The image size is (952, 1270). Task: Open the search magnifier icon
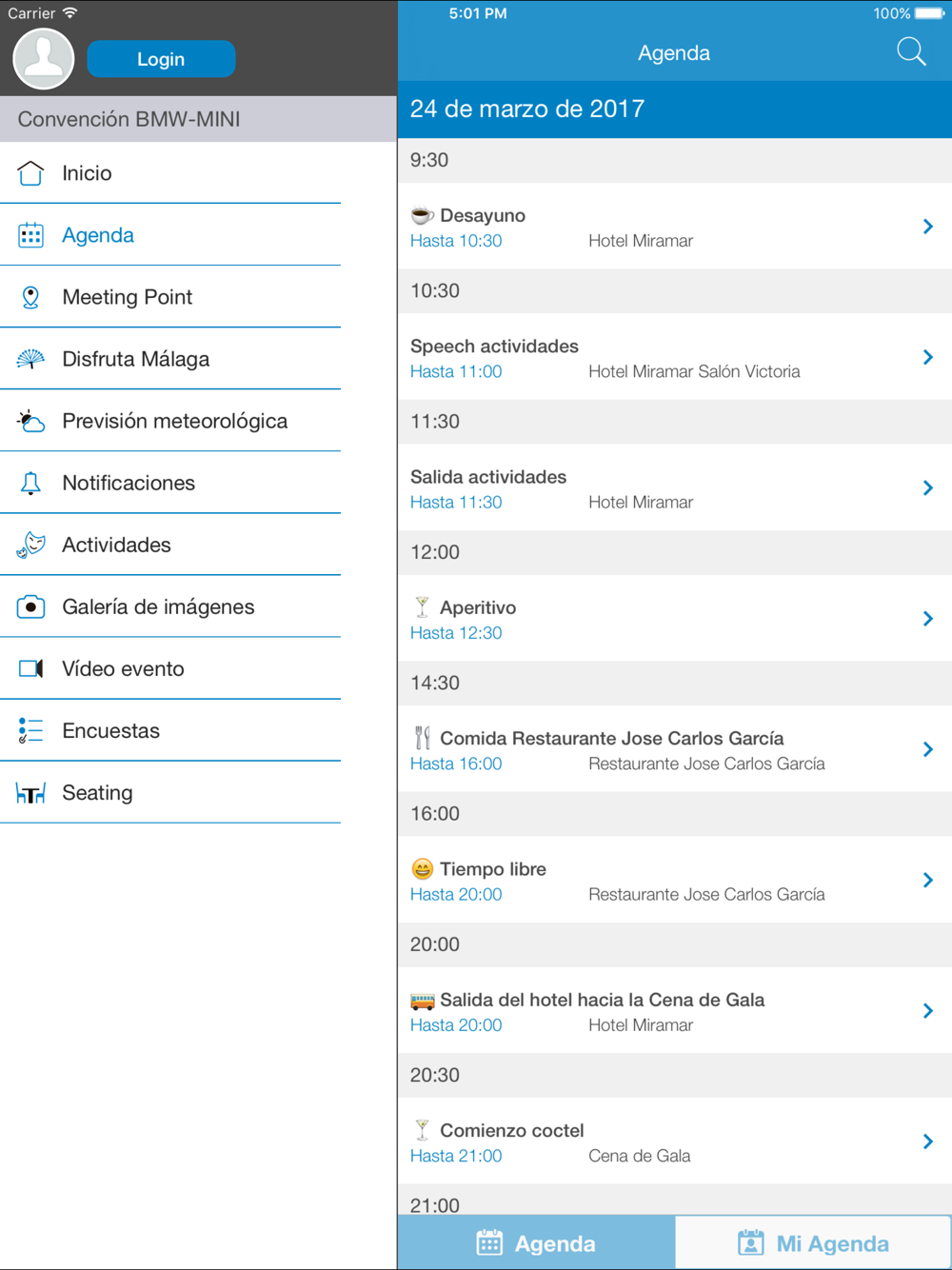pos(911,52)
